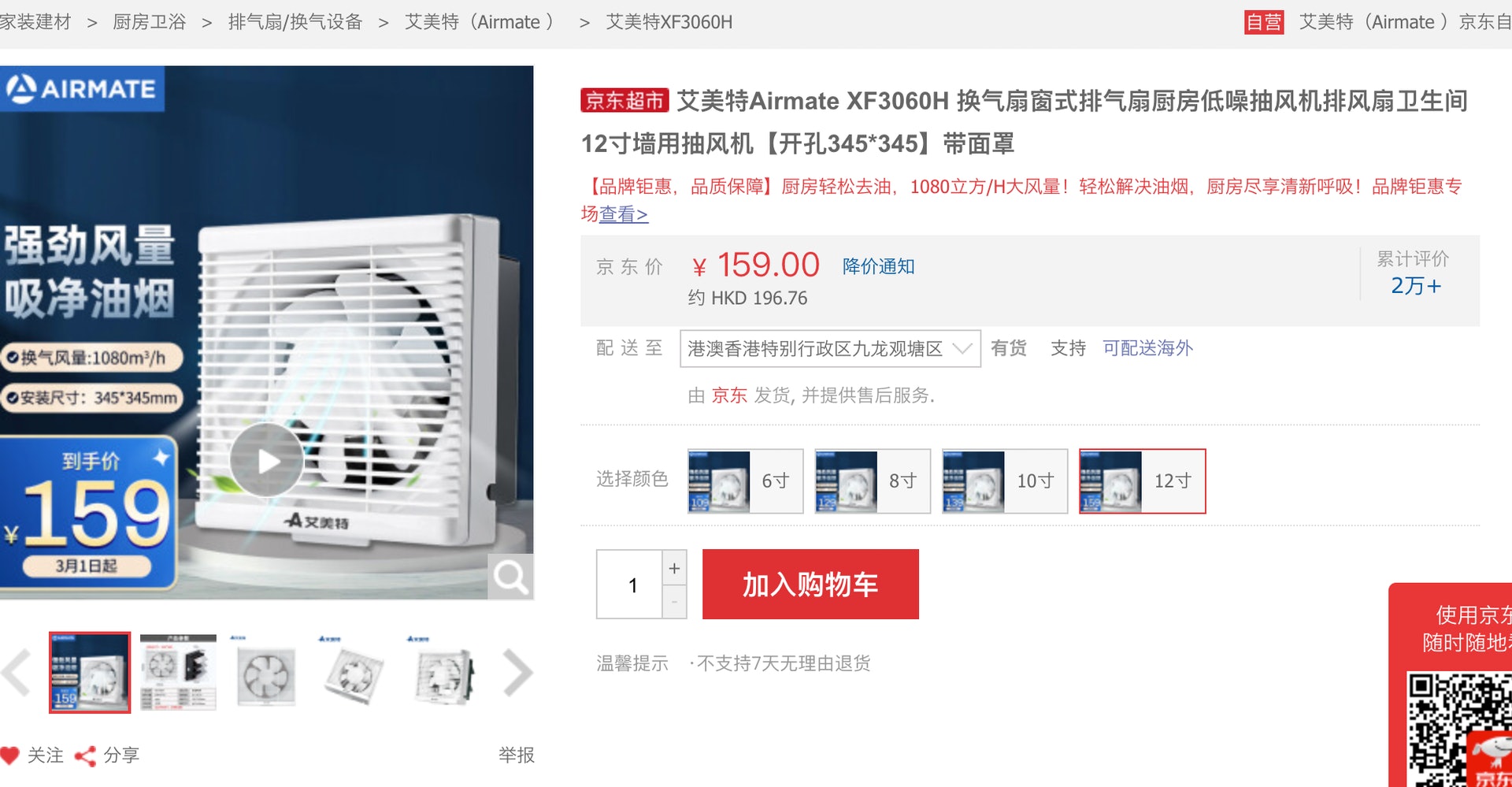Open the 查看> promotion link

coord(624,214)
